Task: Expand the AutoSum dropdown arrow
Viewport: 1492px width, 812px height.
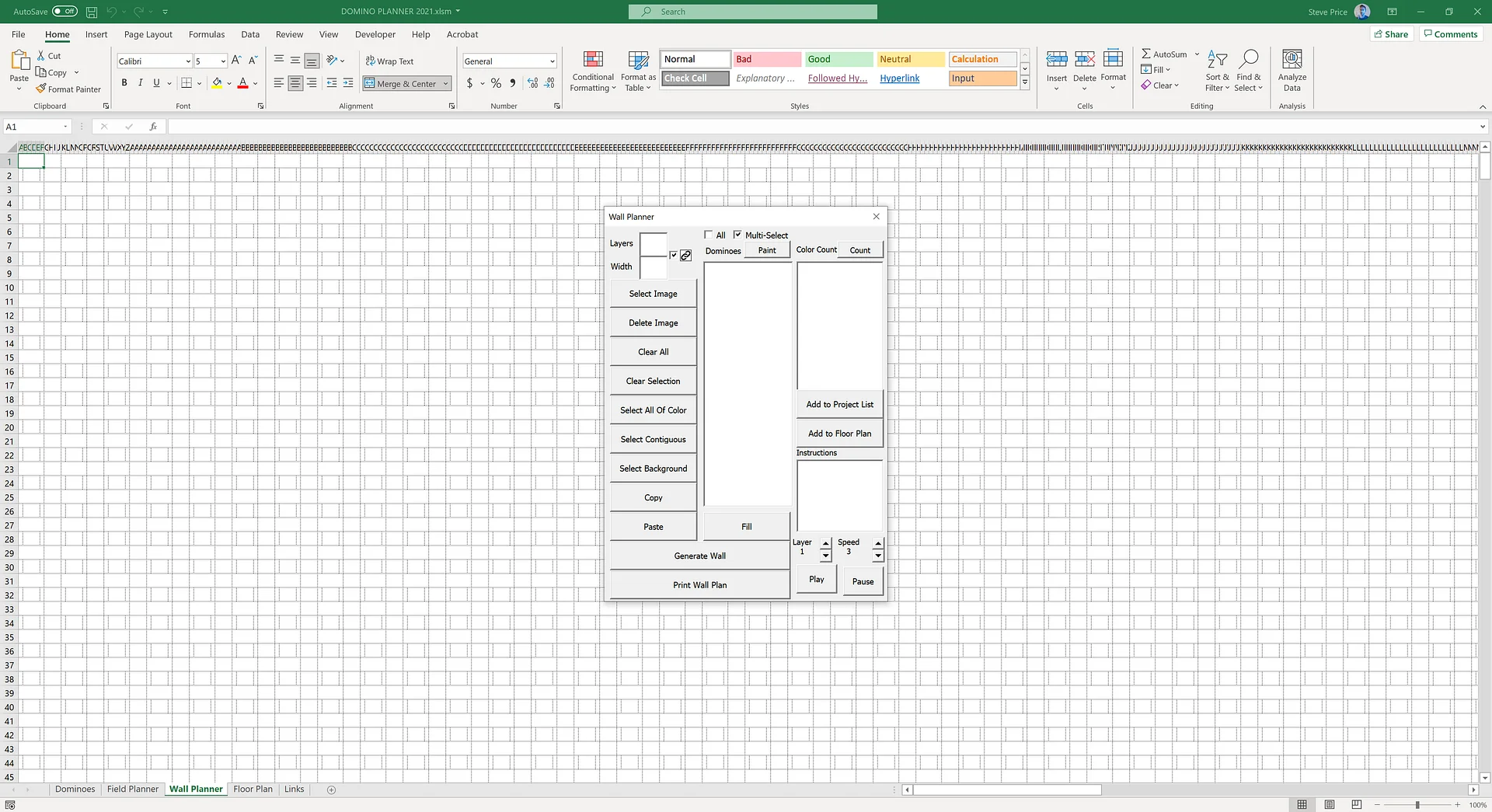Action: click(1197, 54)
